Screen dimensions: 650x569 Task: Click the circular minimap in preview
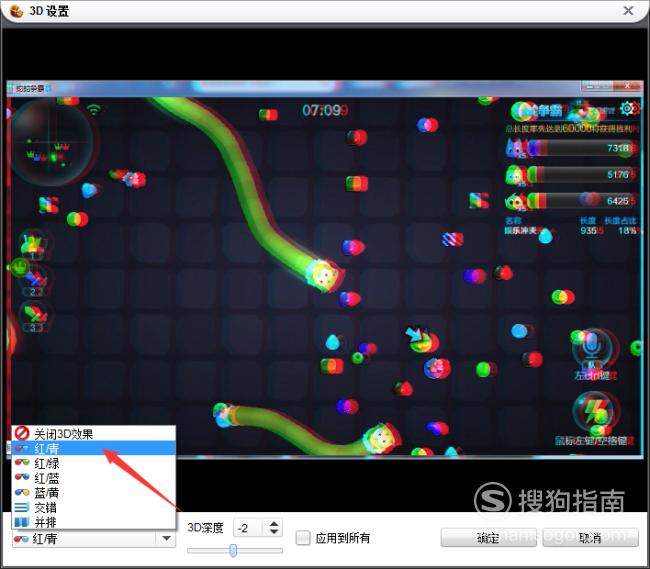[50, 142]
